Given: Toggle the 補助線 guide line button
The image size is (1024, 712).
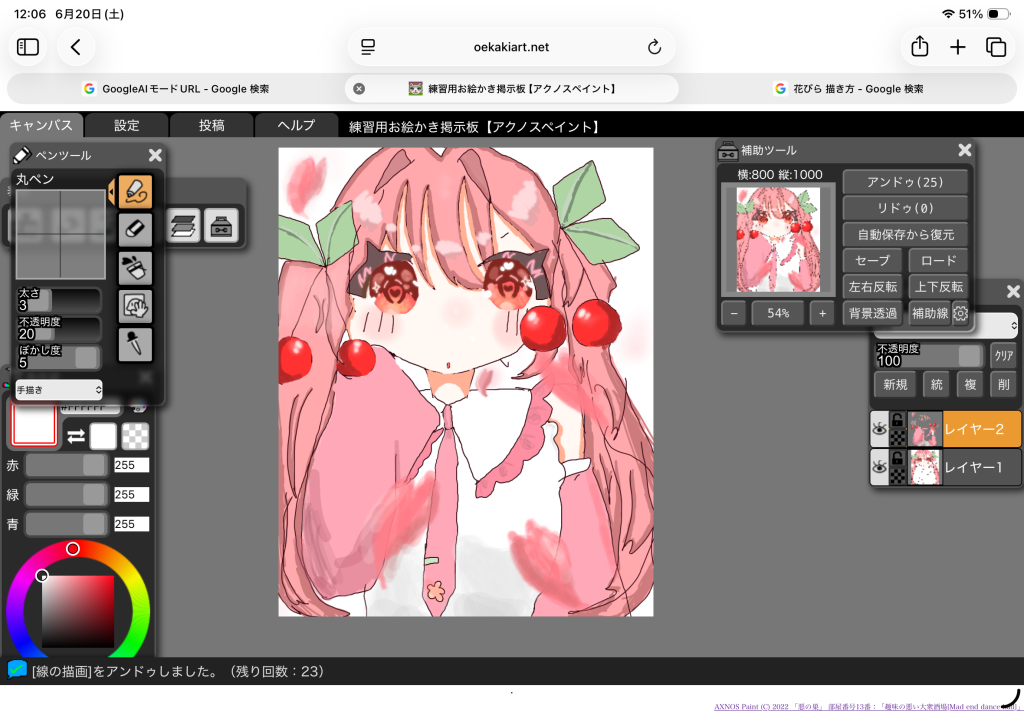Looking at the screenshot, I should click(x=929, y=313).
